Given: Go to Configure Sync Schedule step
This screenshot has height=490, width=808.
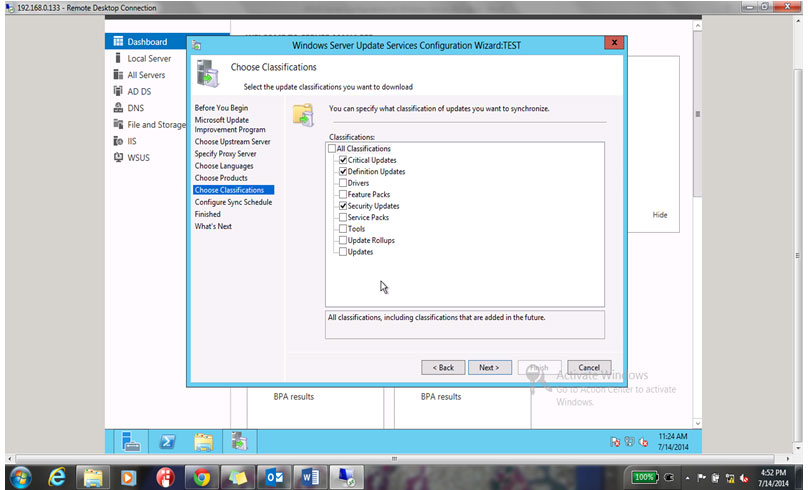Looking at the screenshot, I should (x=233, y=202).
